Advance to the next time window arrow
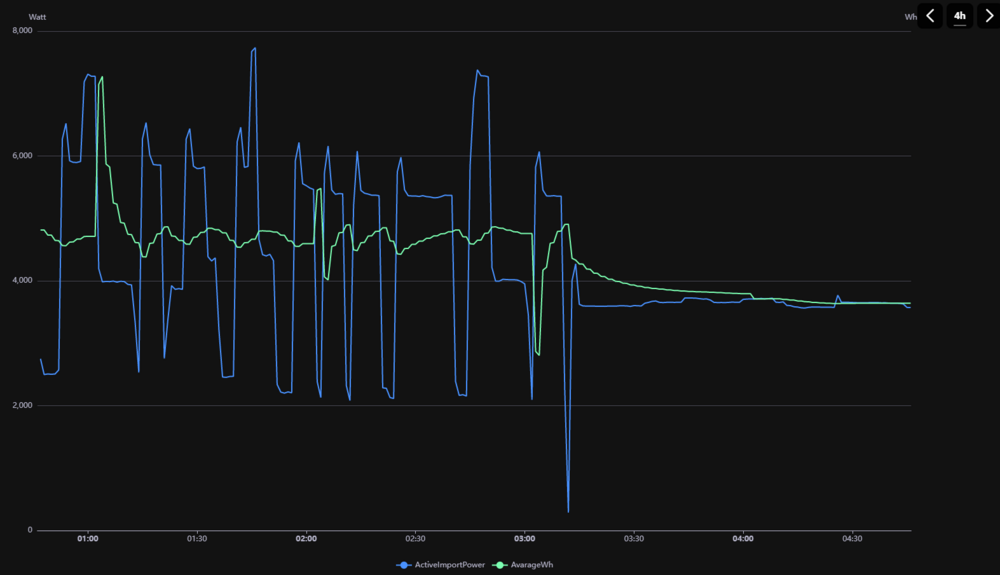The width and height of the screenshot is (1000, 575). pos(988,16)
